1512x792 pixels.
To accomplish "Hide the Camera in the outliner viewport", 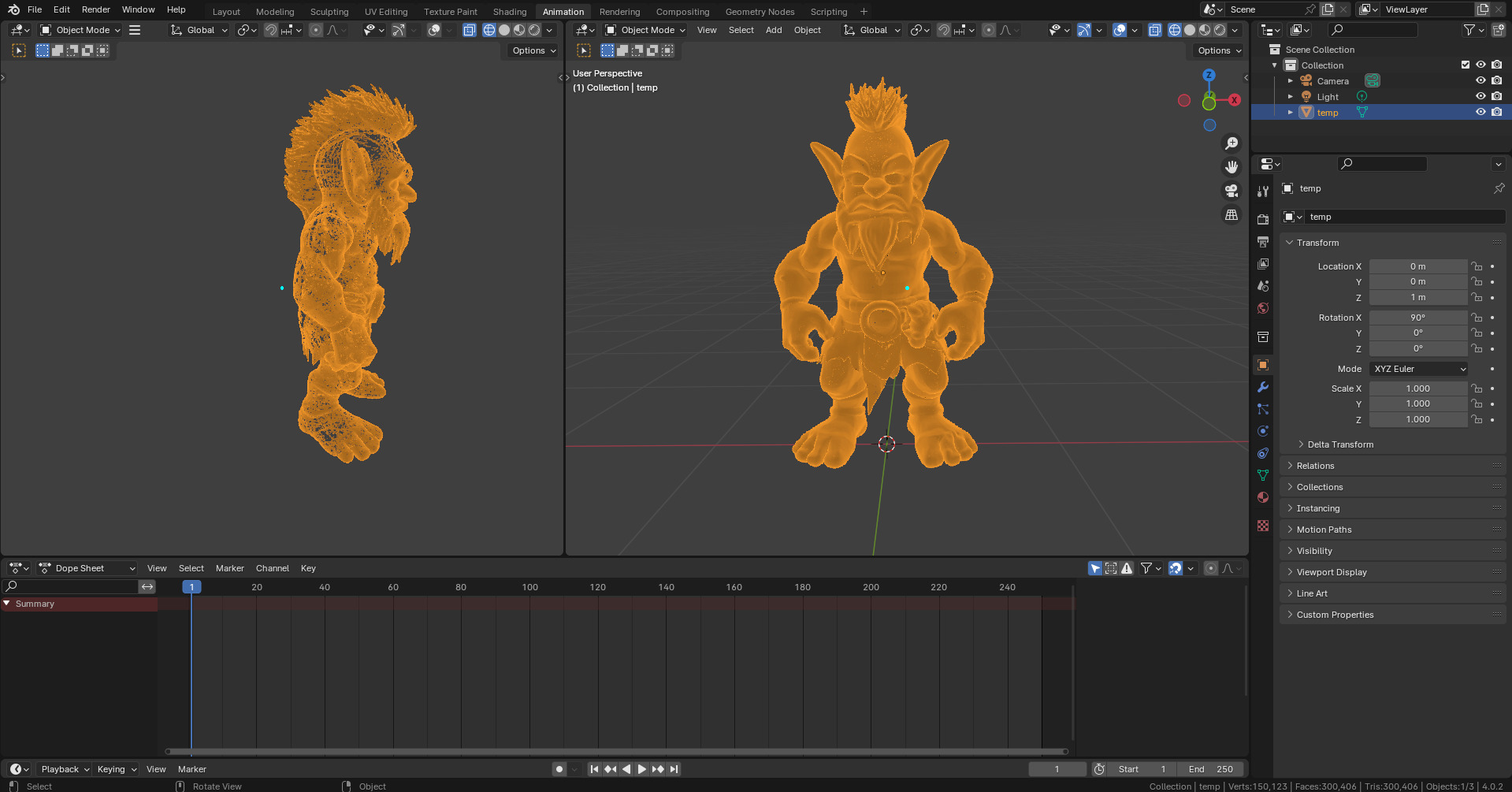I will (1480, 80).
